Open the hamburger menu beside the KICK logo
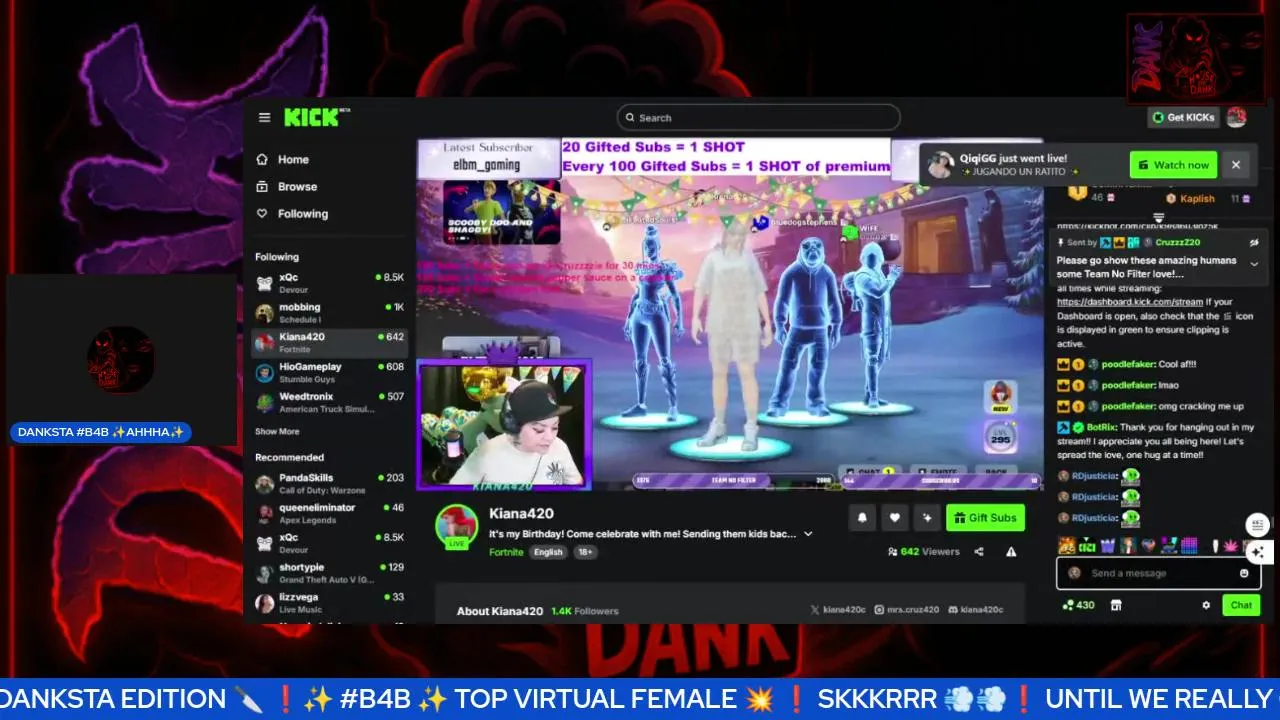 pos(264,118)
